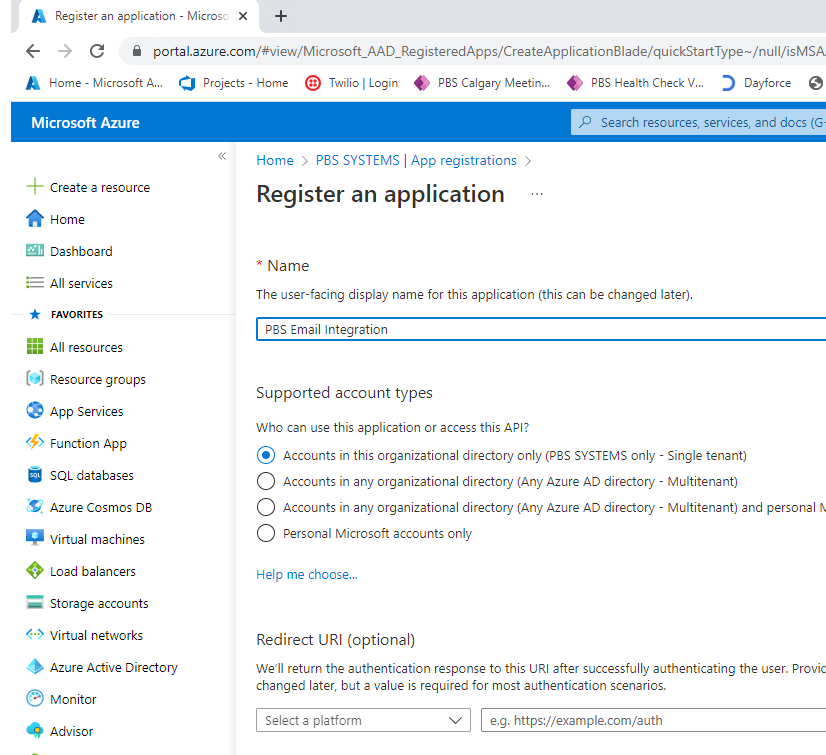Viewport: 826px width, 755px height.
Task: Click the Create a resource plus icon
Action: click(x=35, y=187)
